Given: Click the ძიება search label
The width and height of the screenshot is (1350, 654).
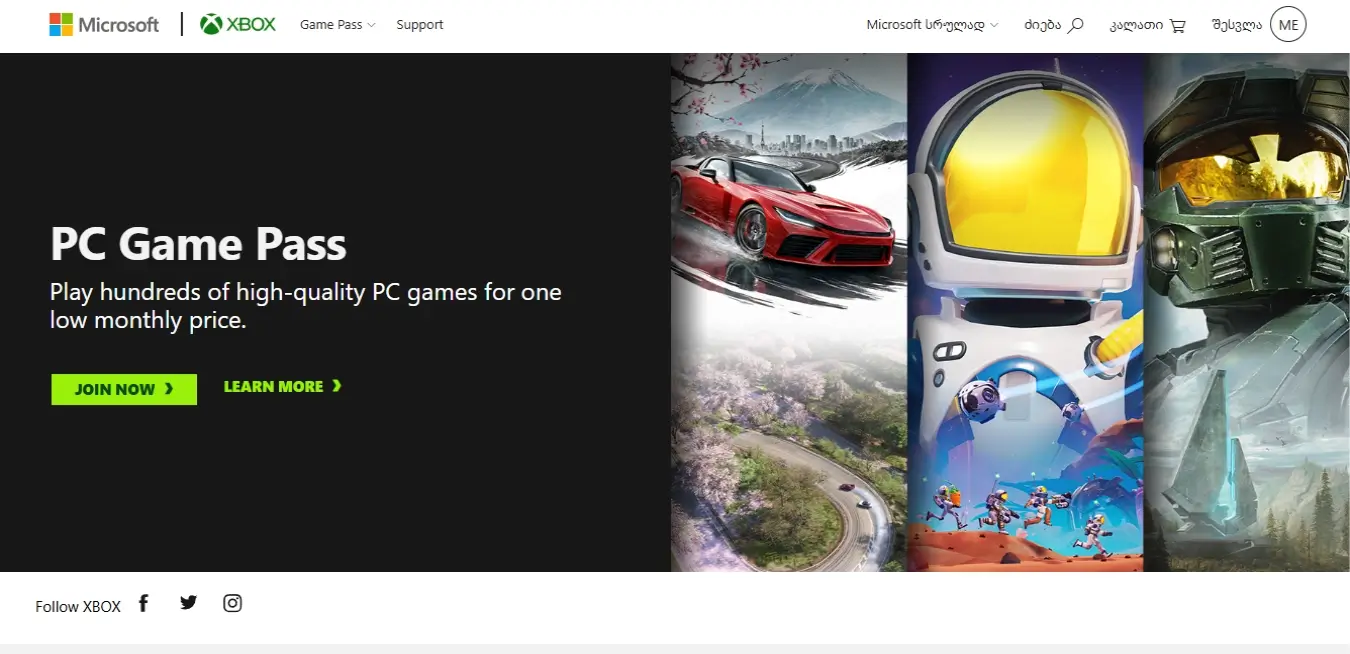Looking at the screenshot, I should tap(1042, 24).
